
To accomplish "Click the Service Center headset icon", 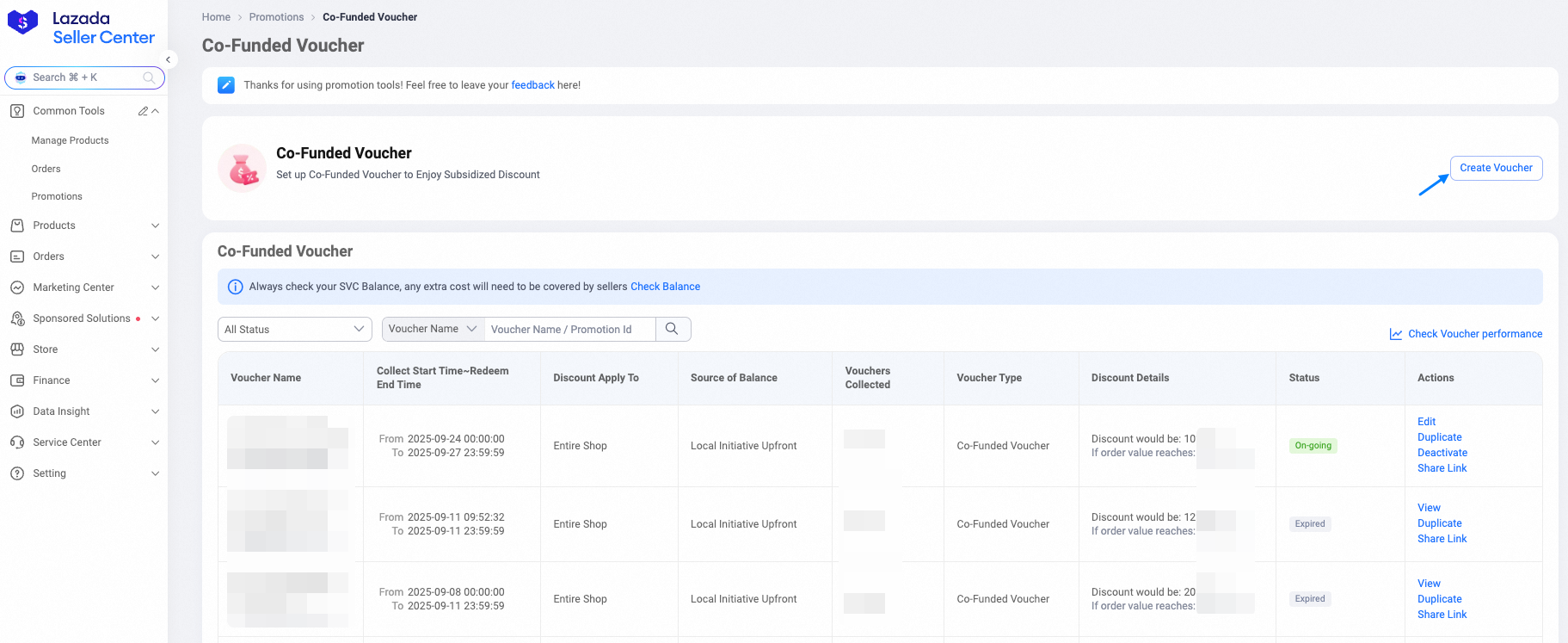I will 17,442.
